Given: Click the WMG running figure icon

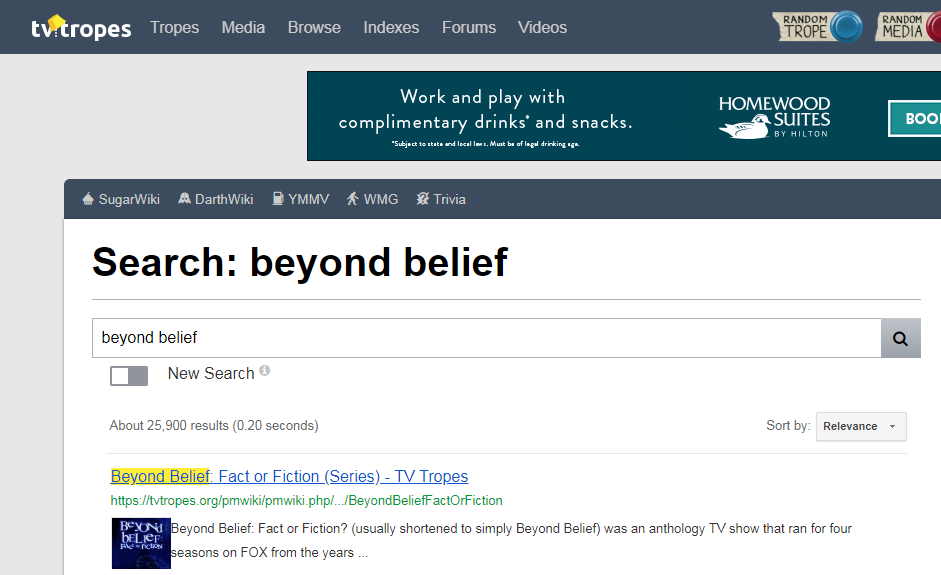Looking at the screenshot, I should [x=353, y=199].
